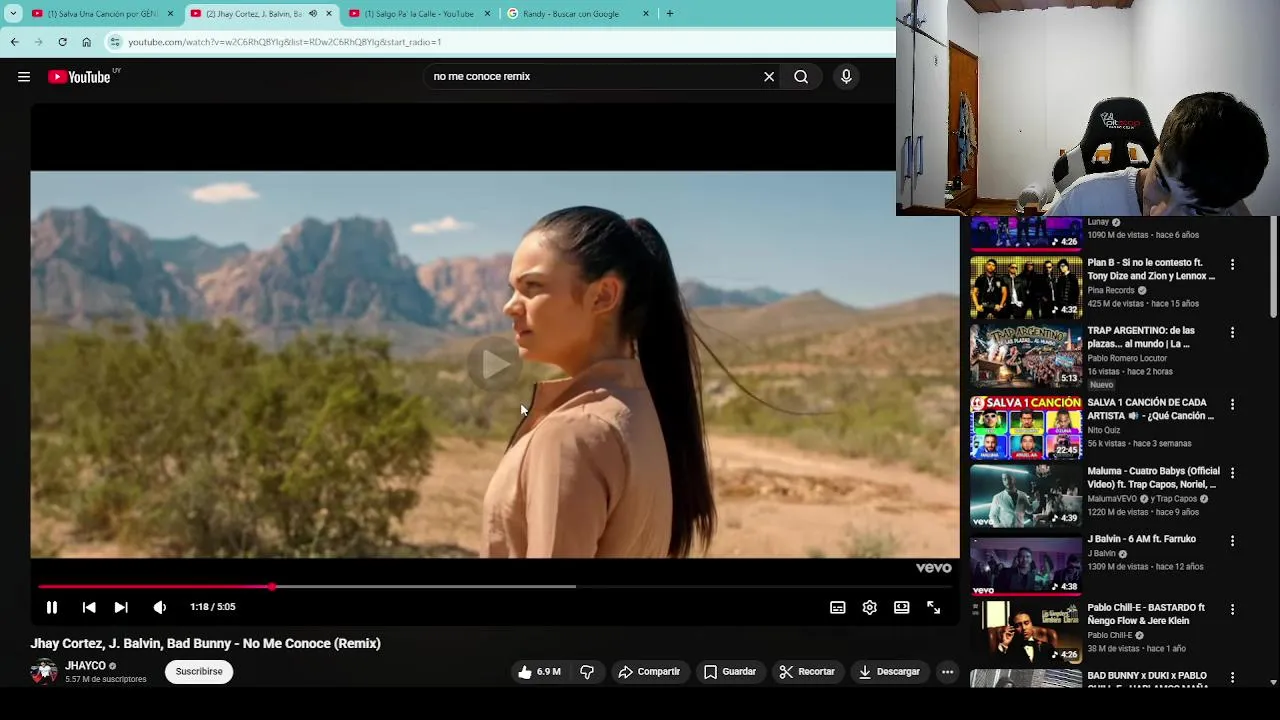The image size is (1280, 720).
Task: Open J Balvin 6 AM video title
Action: (1141, 539)
